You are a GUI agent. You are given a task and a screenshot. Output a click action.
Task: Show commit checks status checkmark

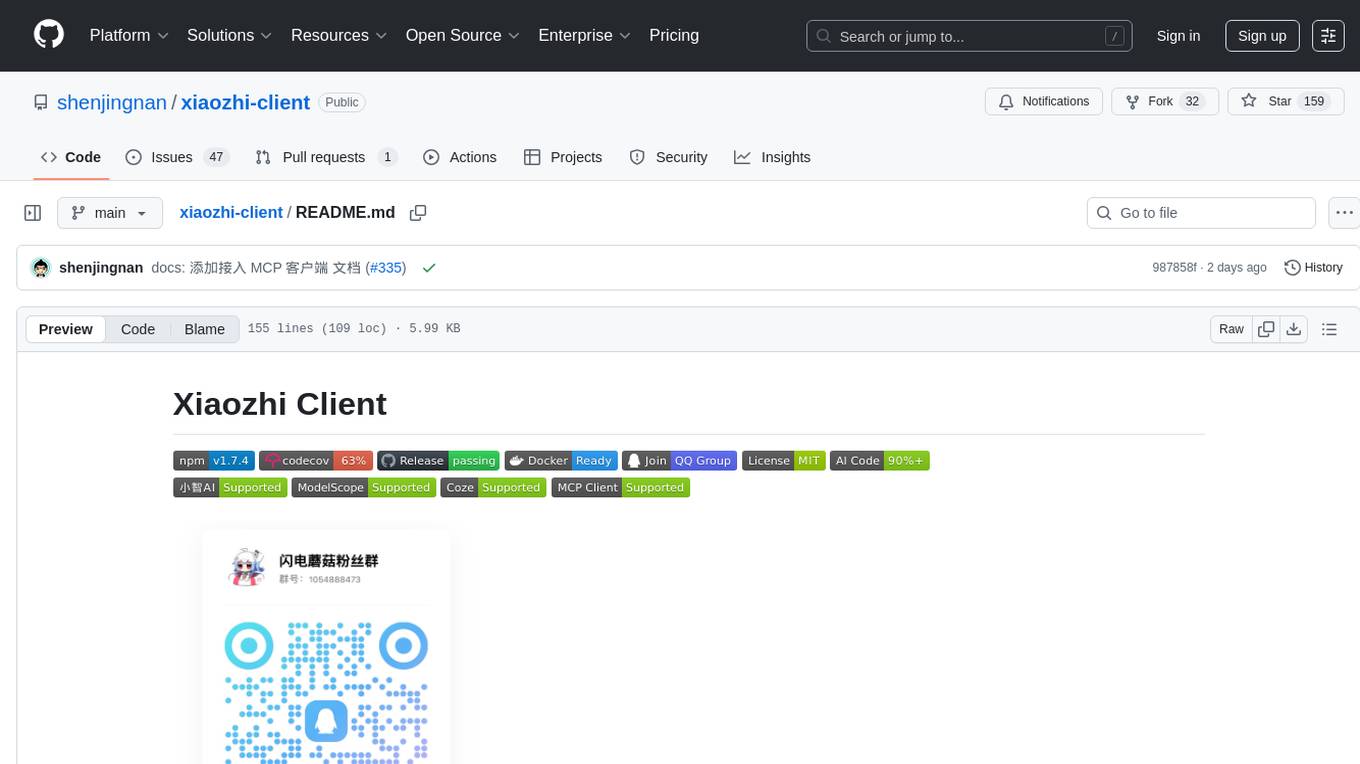click(429, 268)
